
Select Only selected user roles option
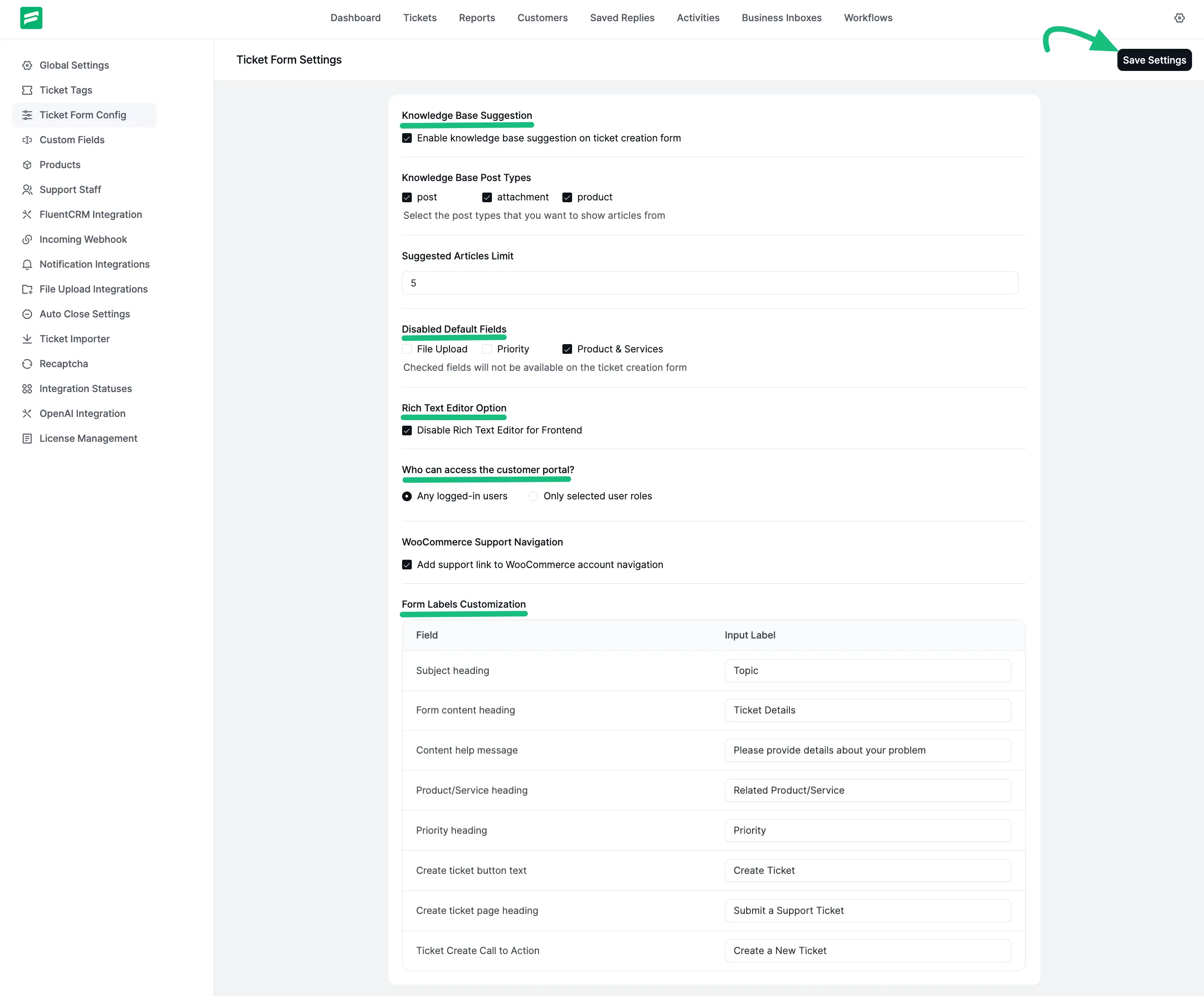532,496
